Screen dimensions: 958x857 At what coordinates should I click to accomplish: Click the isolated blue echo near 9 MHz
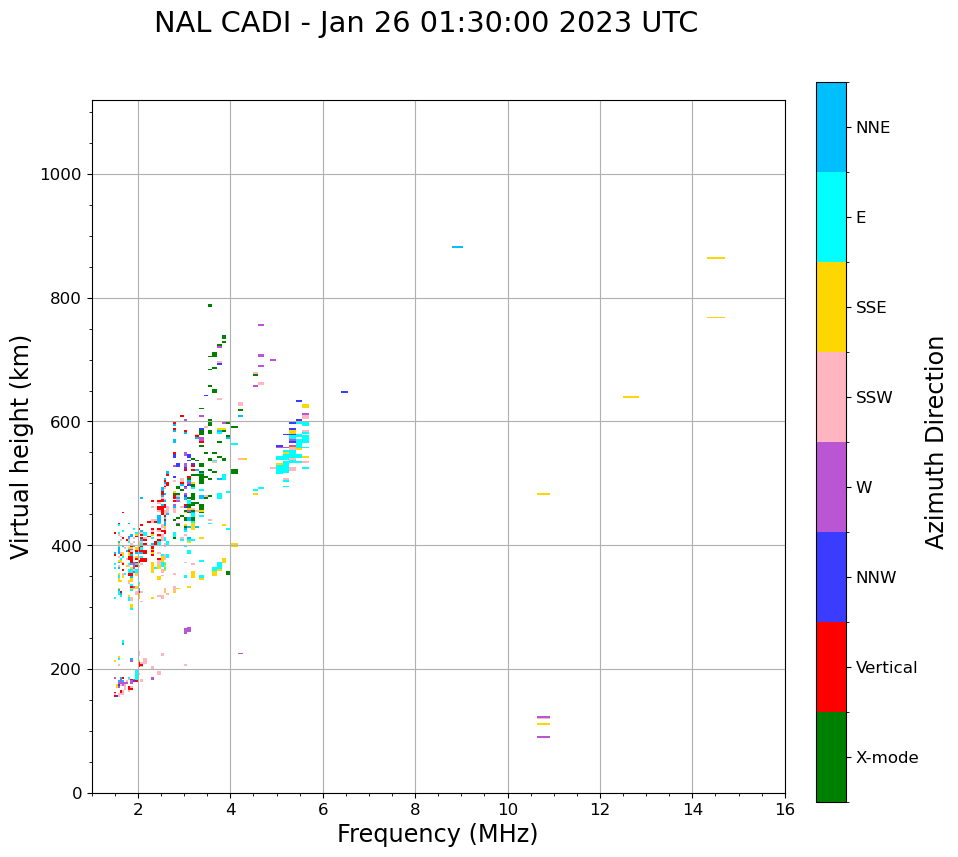click(x=457, y=247)
